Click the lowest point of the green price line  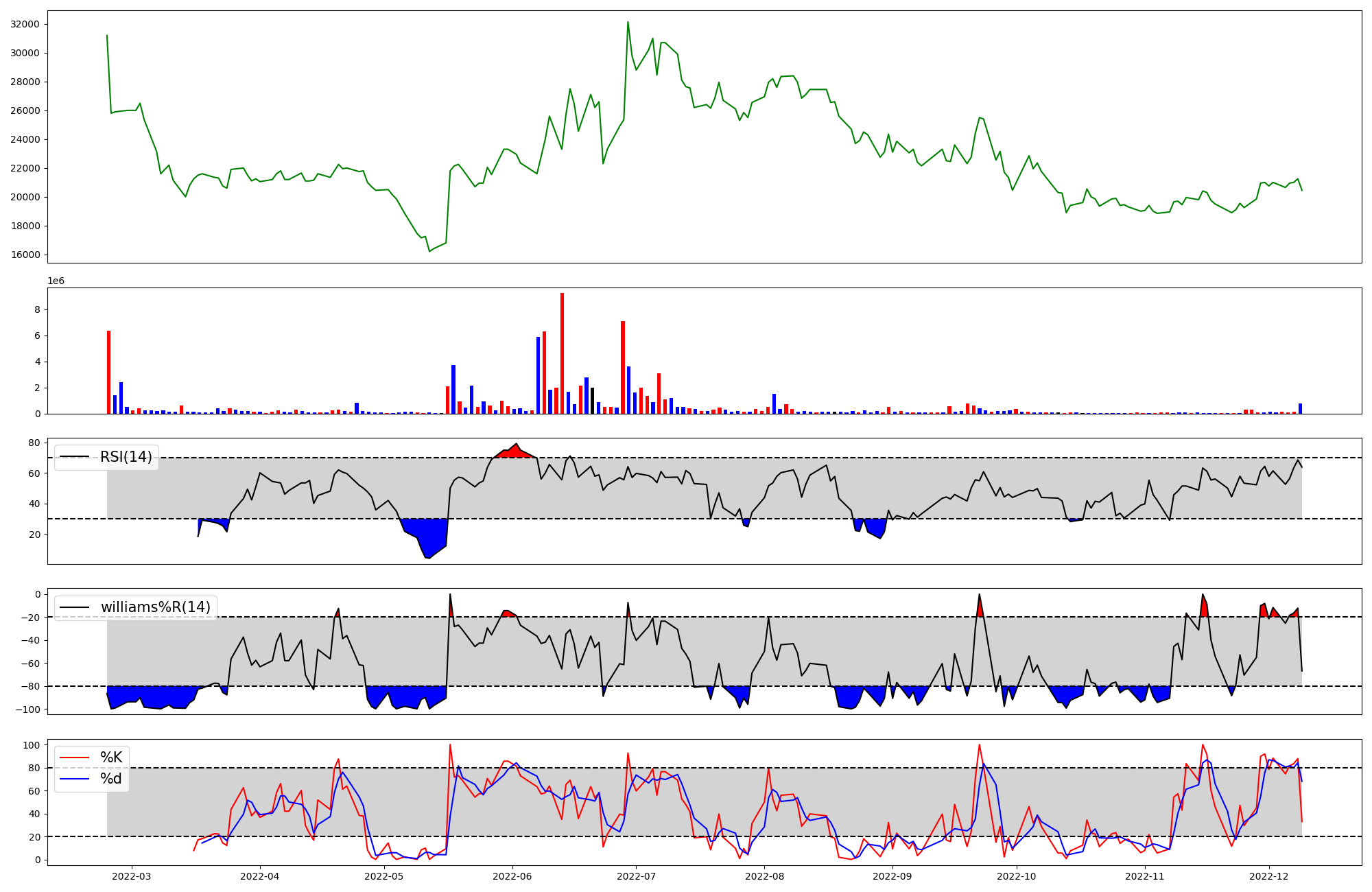click(429, 250)
